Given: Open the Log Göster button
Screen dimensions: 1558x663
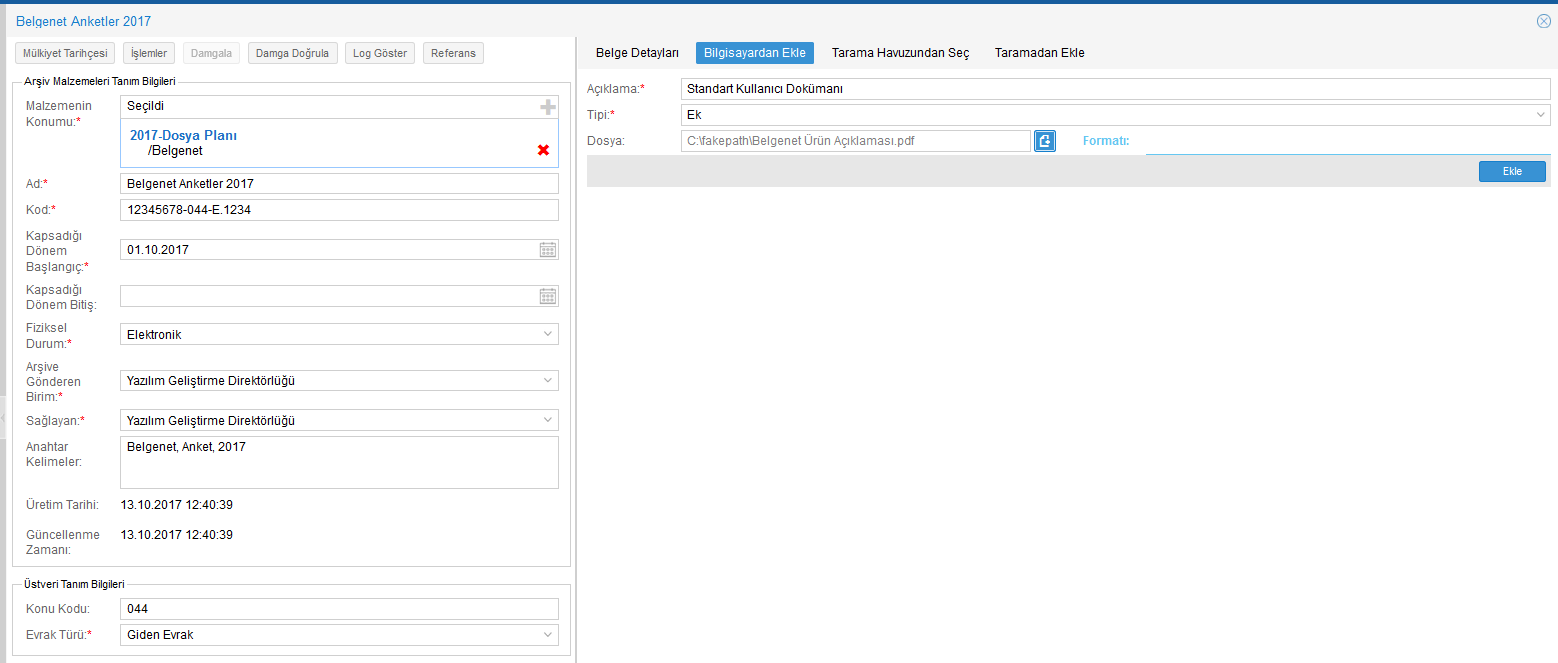Looking at the screenshot, I should [x=380, y=53].
